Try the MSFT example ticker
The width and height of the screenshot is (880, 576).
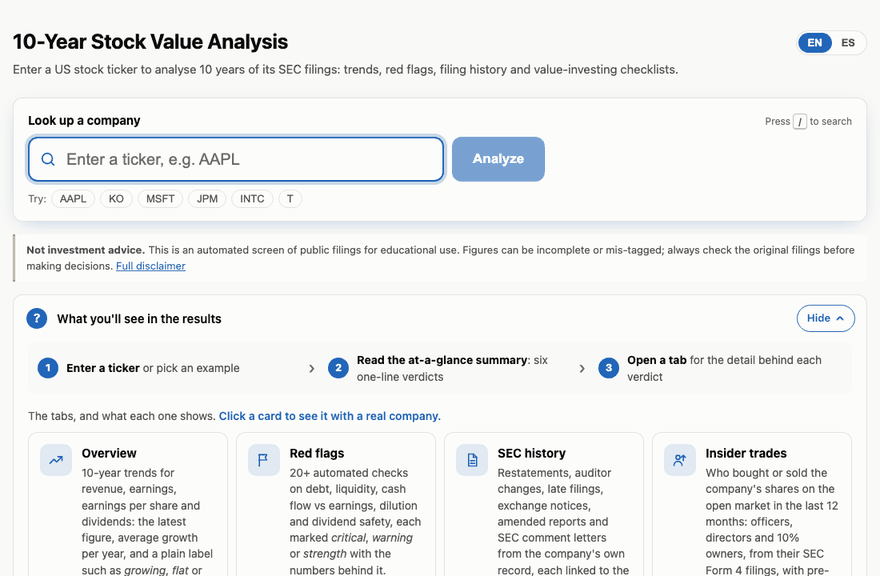click(160, 199)
